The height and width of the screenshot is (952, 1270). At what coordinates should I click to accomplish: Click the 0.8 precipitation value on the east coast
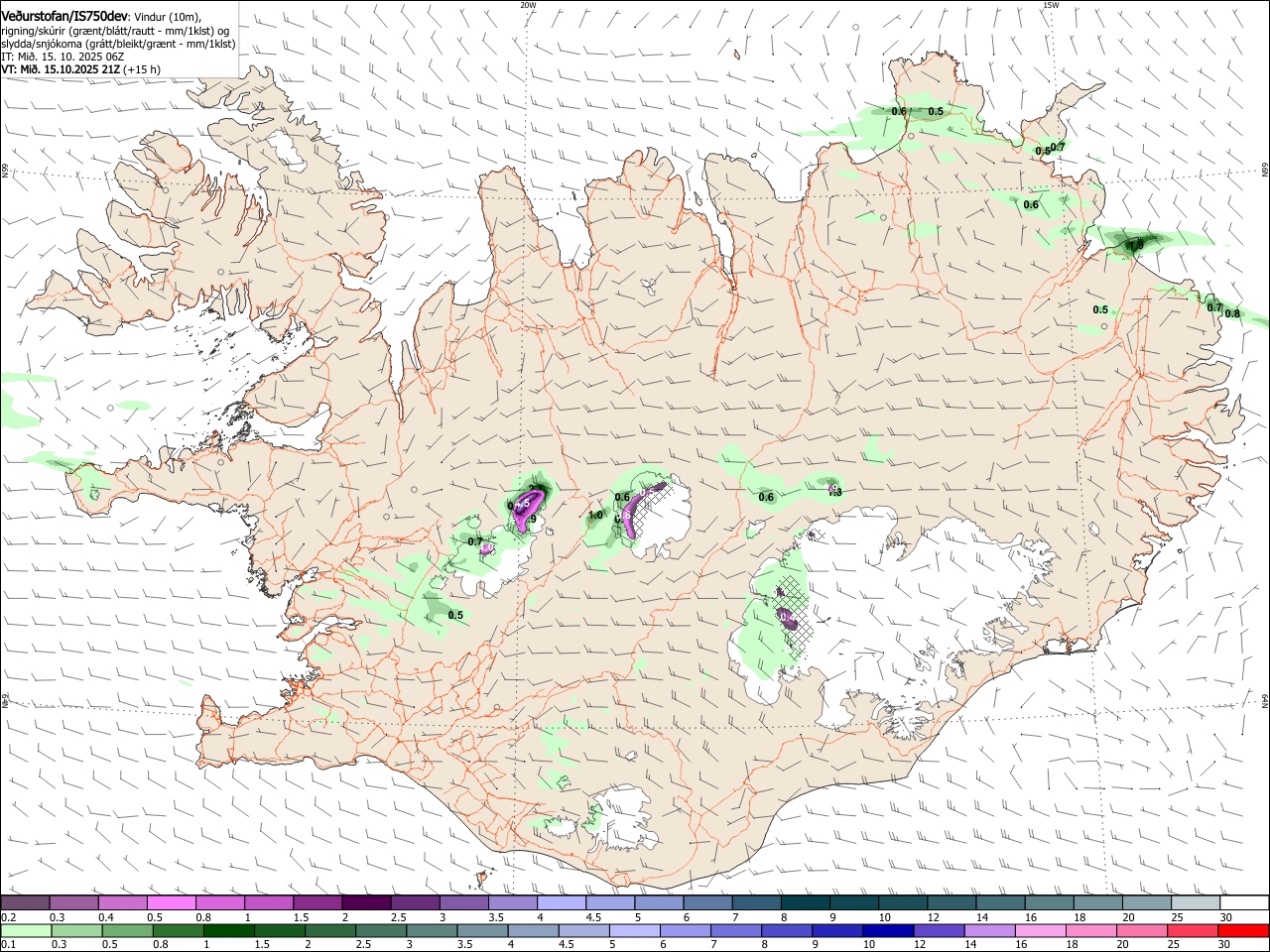[1232, 313]
